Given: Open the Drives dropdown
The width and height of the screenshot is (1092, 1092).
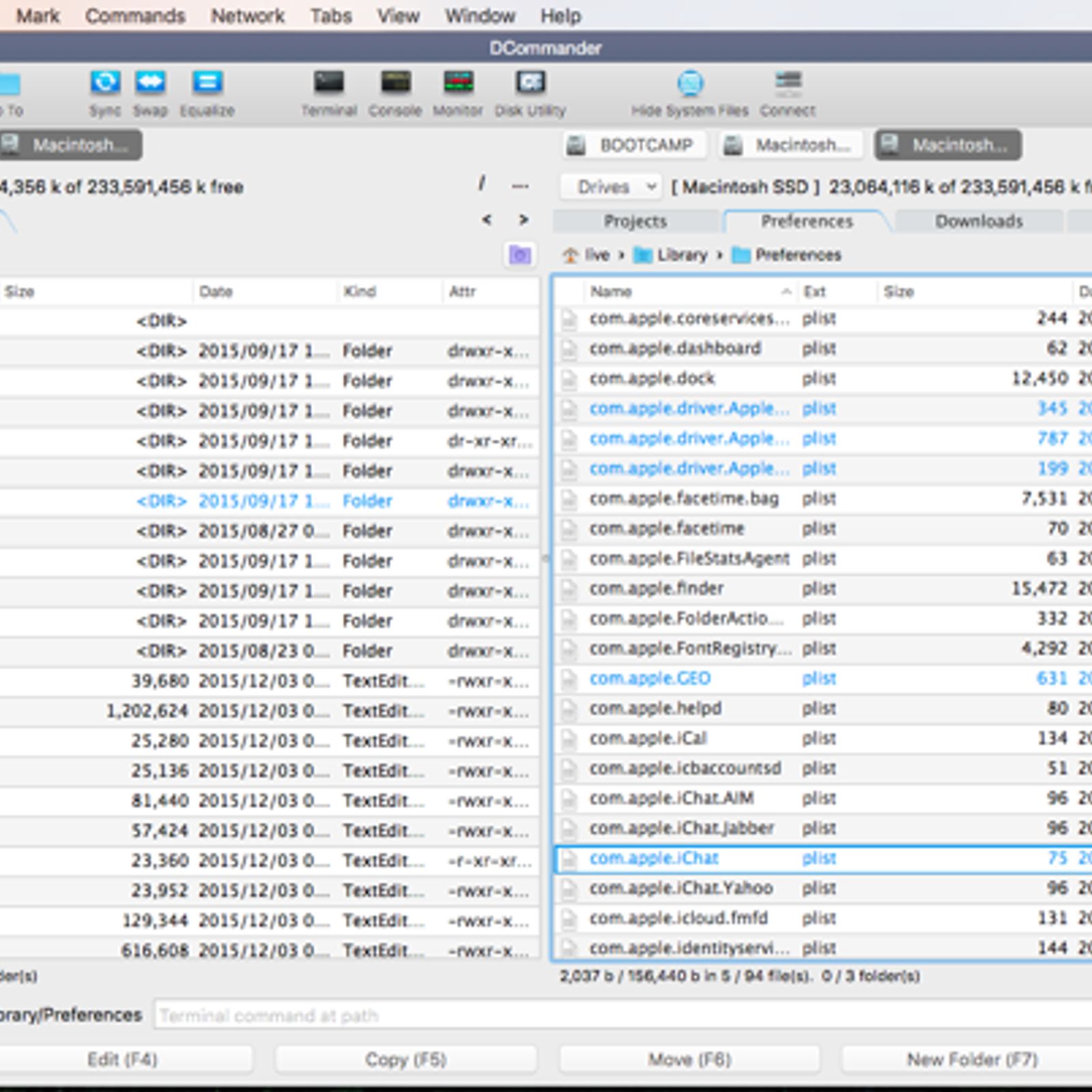Looking at the screenshot, I should [x=611, y=186].
